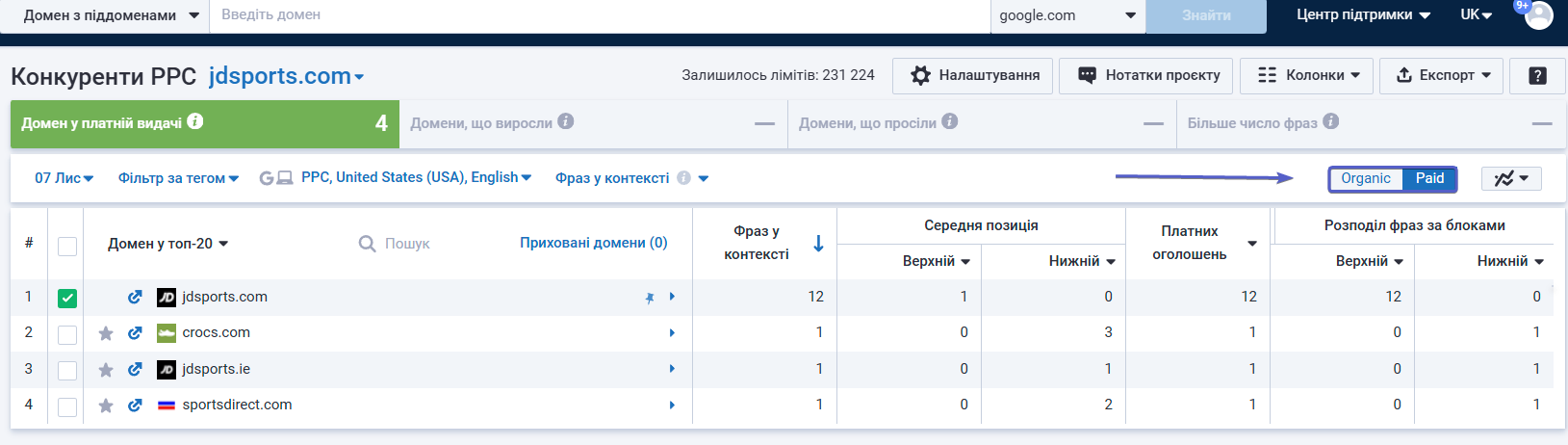Open external link icon for crocs.com
Viewport: 1568px width, 445px height.
tap(135, 333)
